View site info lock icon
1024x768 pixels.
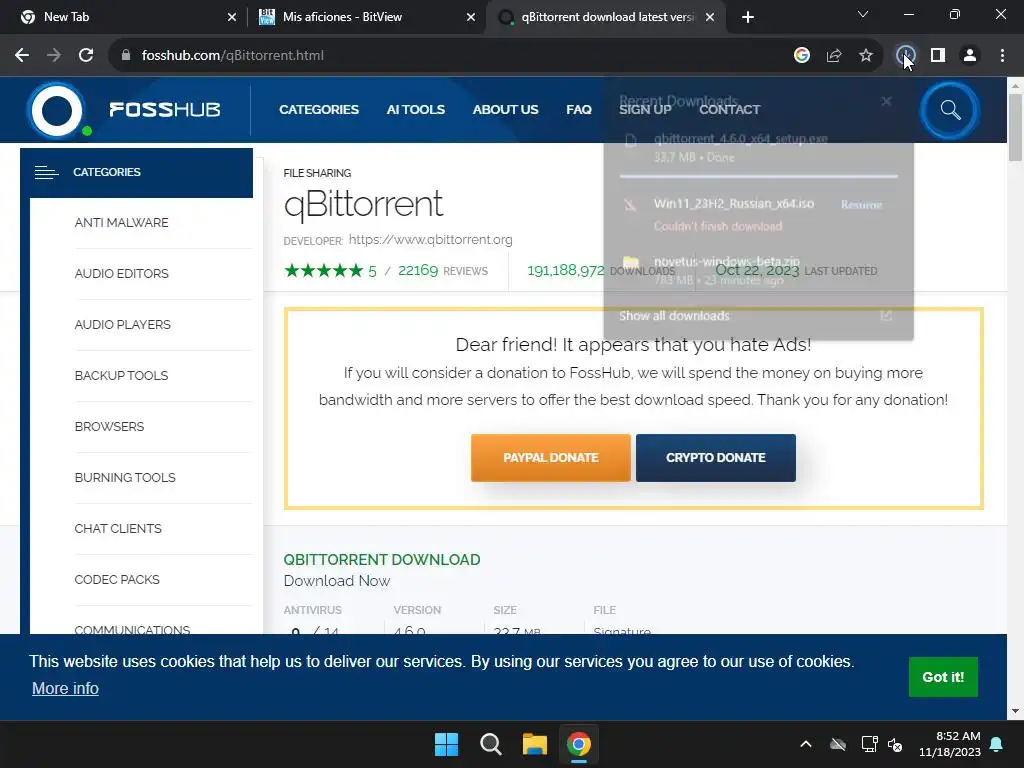pyautogui.click(x=125, y=56)
